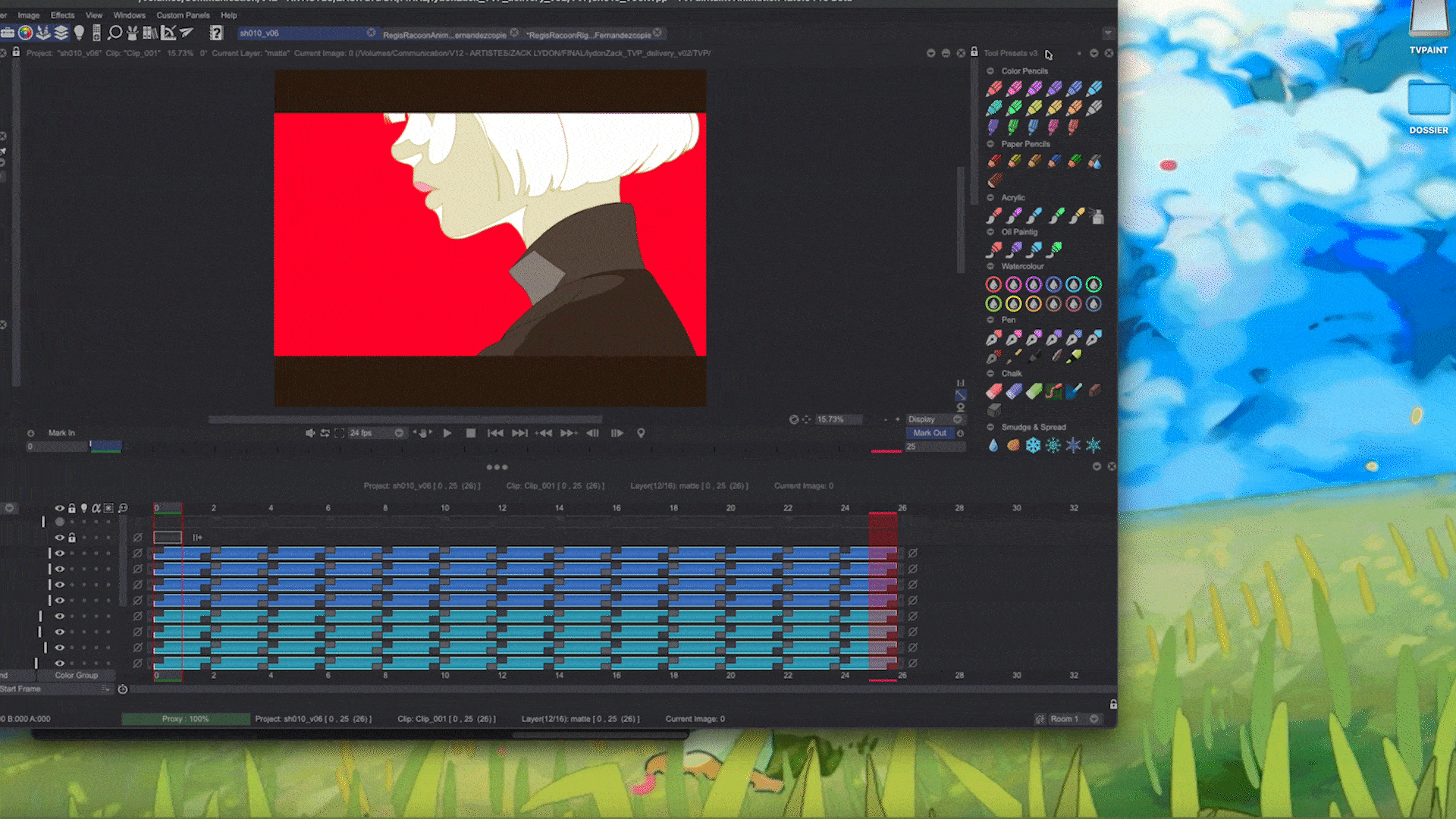Open the DOSSIER folder on desktop
This screenshot has height=819, width=1456.
point(1429,108)
